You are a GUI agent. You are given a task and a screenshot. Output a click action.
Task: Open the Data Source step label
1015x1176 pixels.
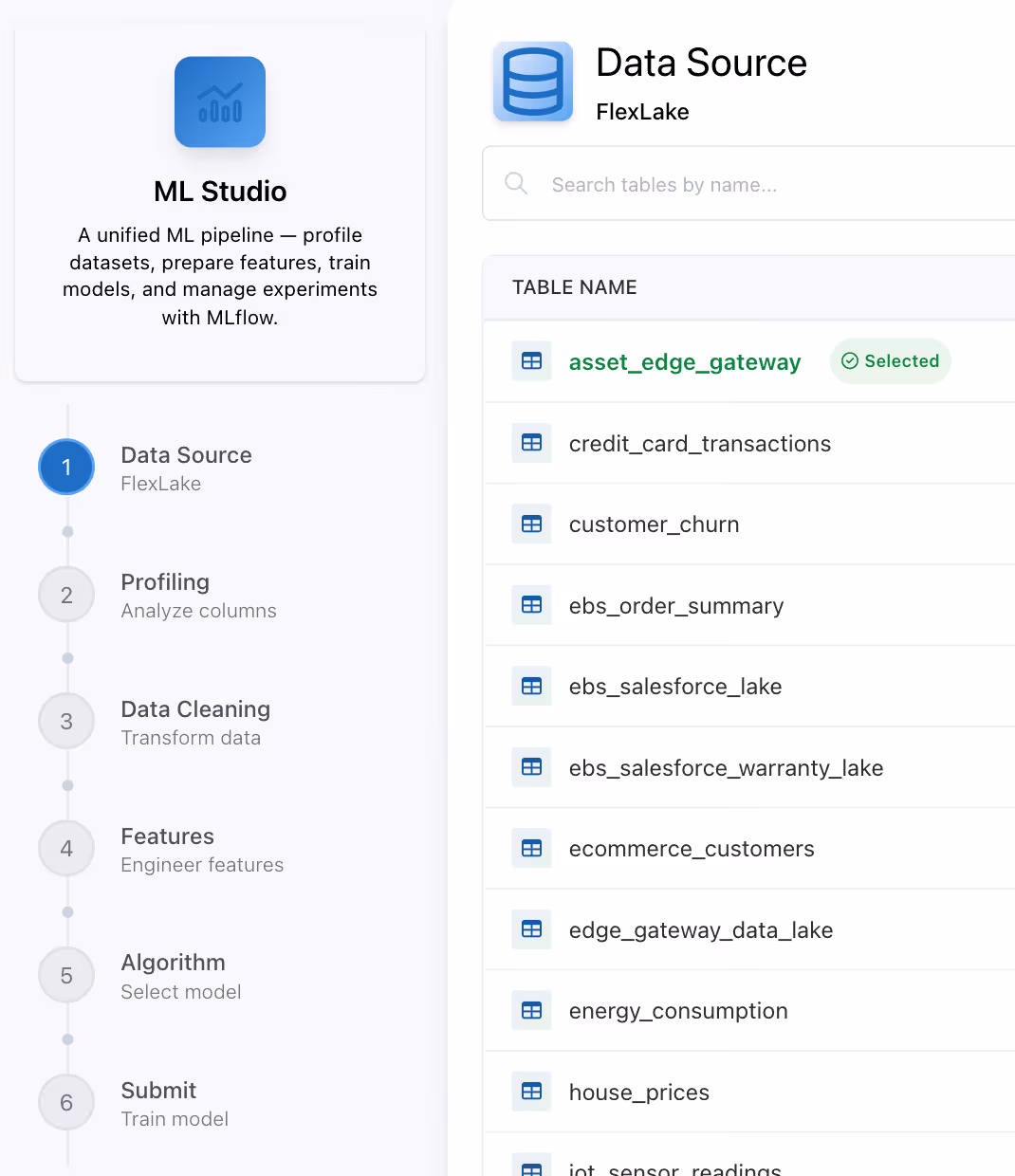click(187, 455)
